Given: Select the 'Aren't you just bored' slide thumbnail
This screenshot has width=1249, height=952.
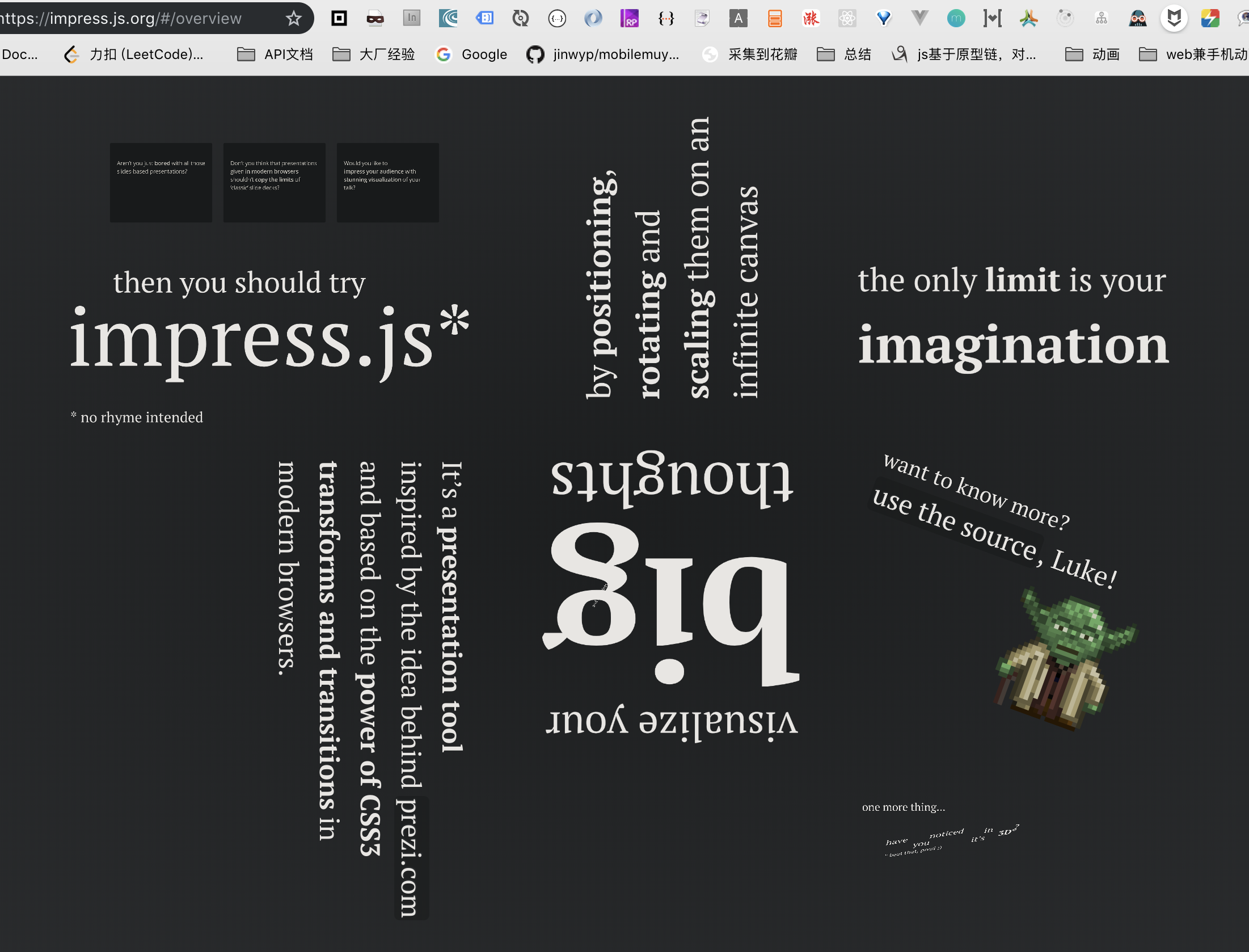Looking at the screenshot, I should [161, 182].
